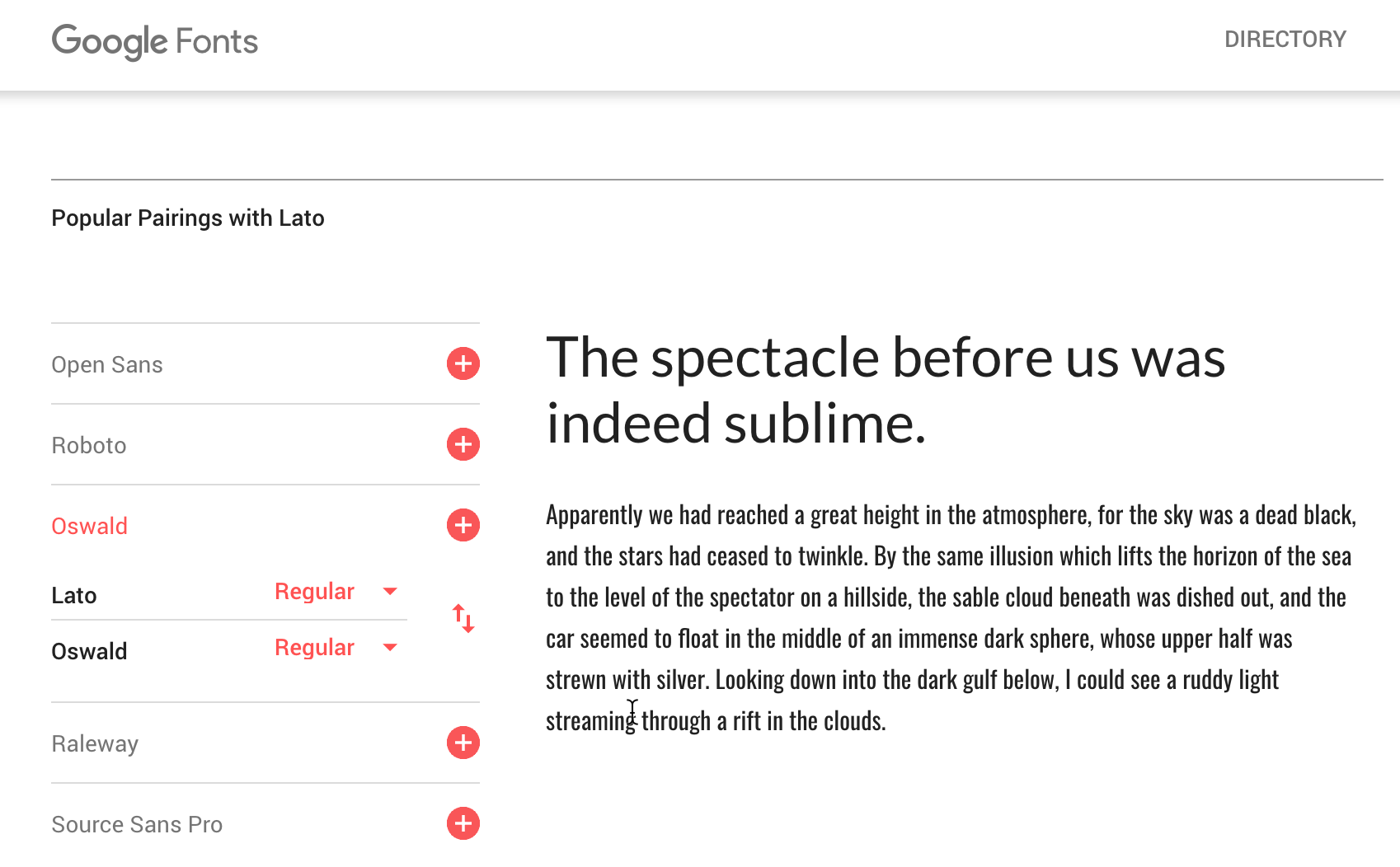Select Open Sans pairing
Image resolution: width=1400 pixels, height=867 pixels.
point(107,364)
